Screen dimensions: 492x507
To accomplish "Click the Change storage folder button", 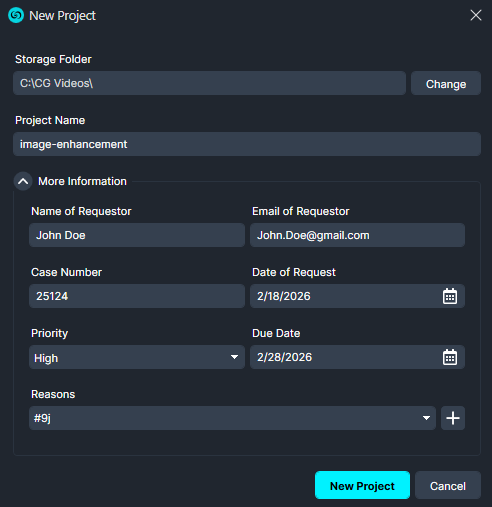I will 446,83.
